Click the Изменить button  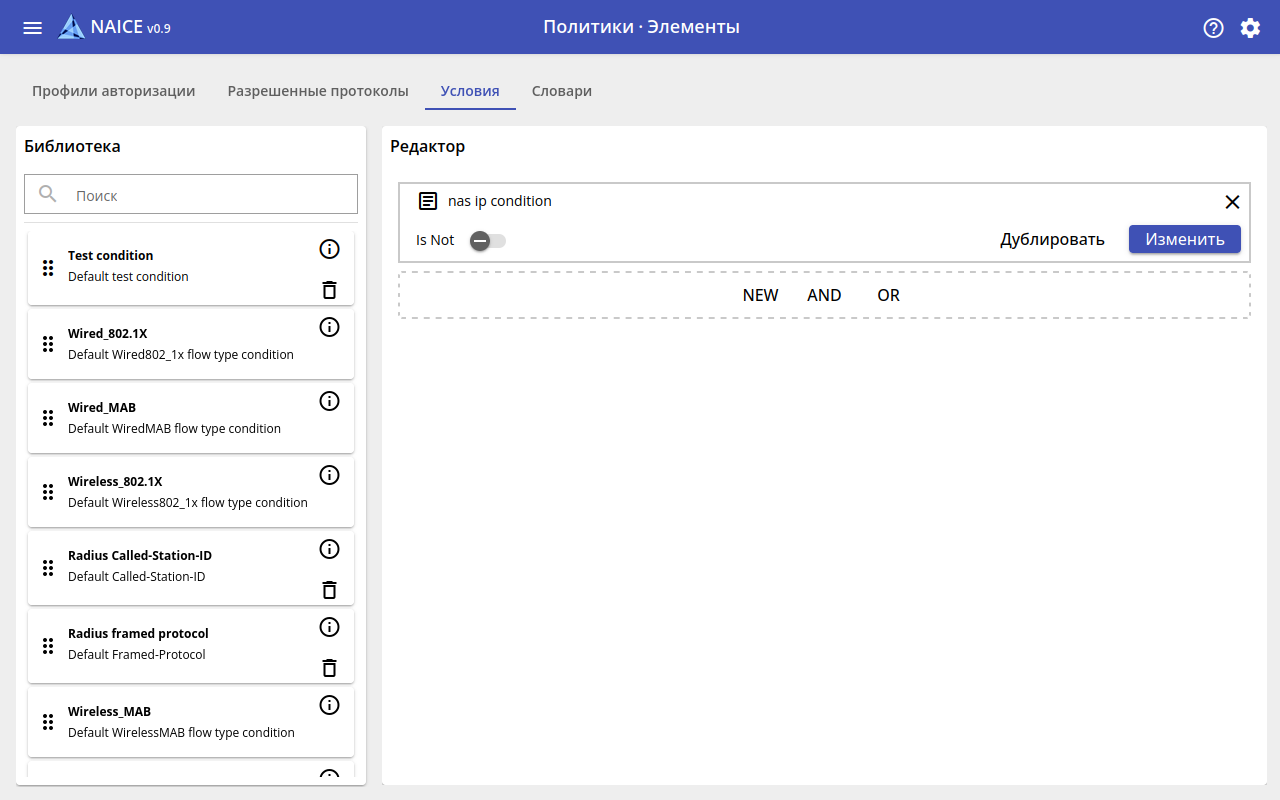pos(1184,239)
